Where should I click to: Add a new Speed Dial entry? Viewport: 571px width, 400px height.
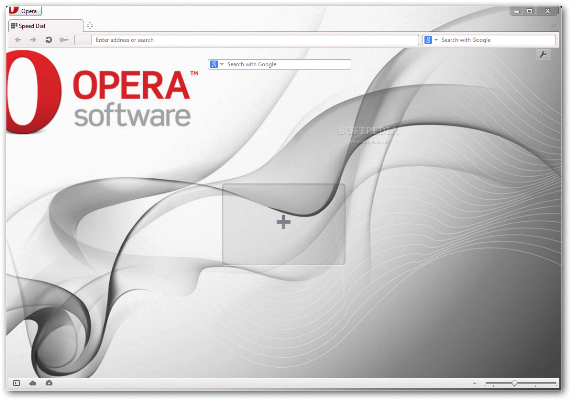point(284,224)
